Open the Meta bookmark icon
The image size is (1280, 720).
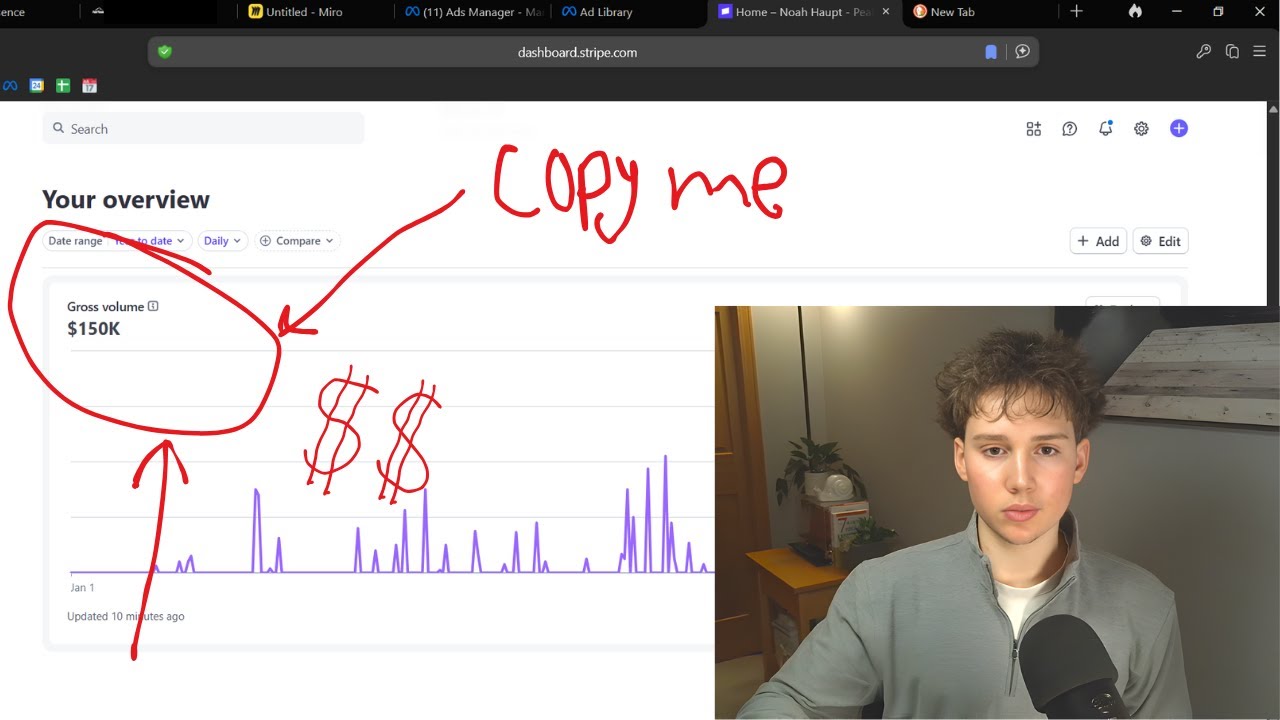point(10,86)
